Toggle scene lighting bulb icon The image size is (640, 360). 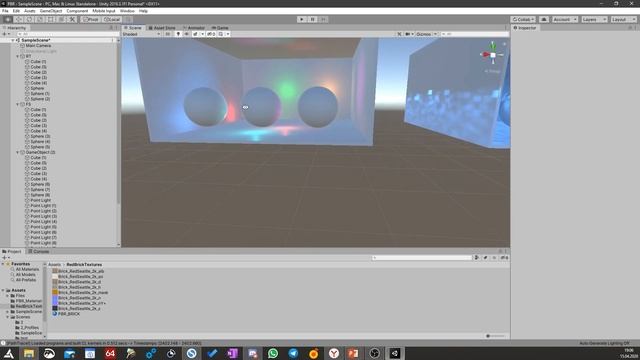178,34
